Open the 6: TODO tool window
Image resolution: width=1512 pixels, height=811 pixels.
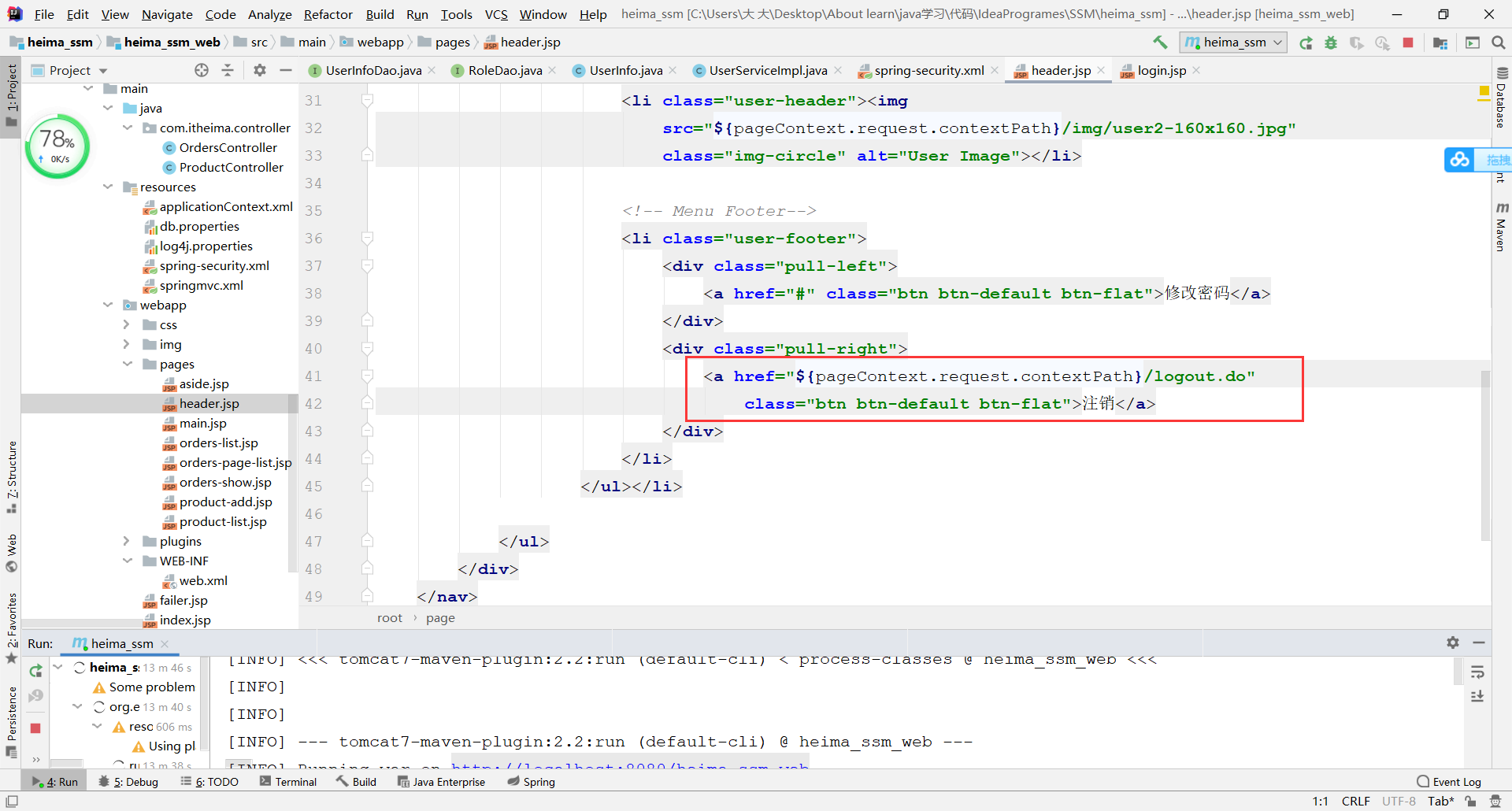click(209, 782)
